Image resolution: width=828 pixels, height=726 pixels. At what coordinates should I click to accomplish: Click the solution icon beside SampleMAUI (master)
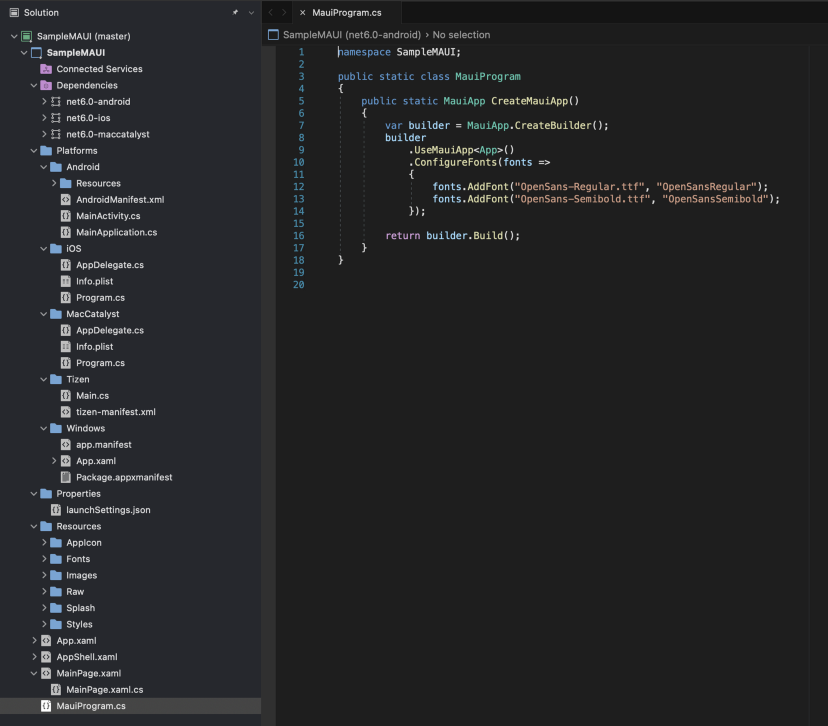(26, 36)
